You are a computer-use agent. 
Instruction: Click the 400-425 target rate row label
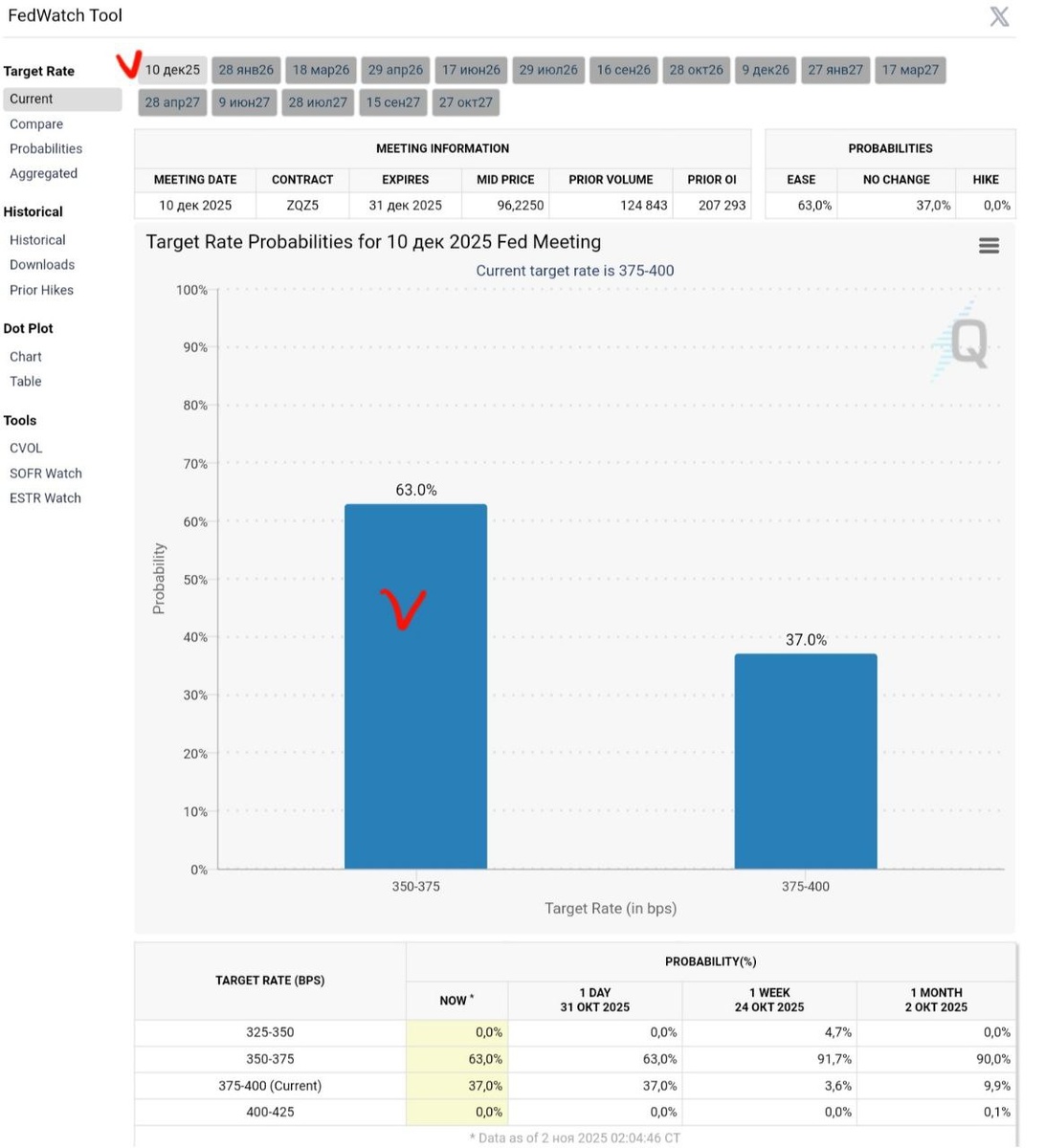[x=270, y=1112]
